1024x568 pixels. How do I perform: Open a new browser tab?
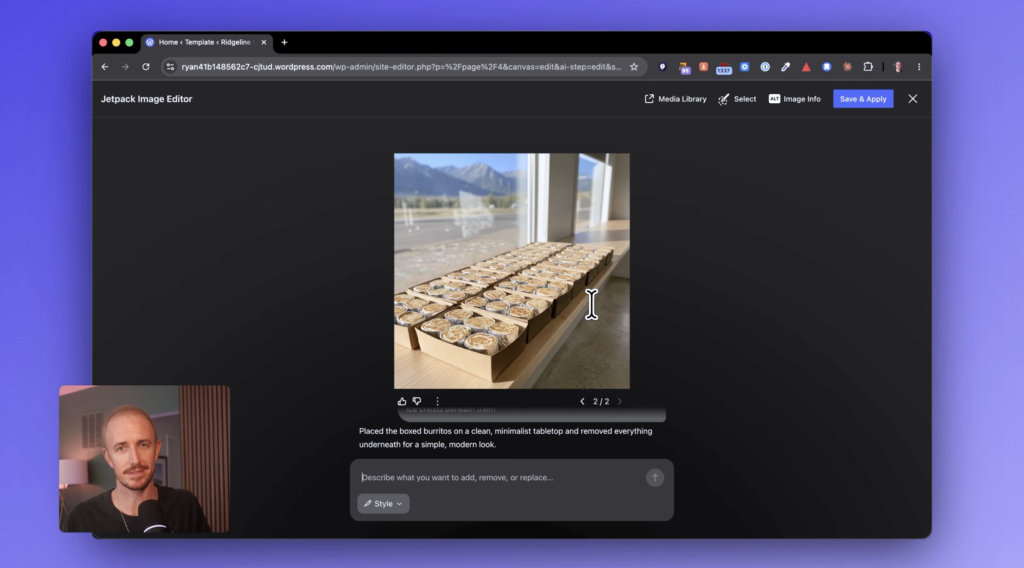click(x=284, y=42)
